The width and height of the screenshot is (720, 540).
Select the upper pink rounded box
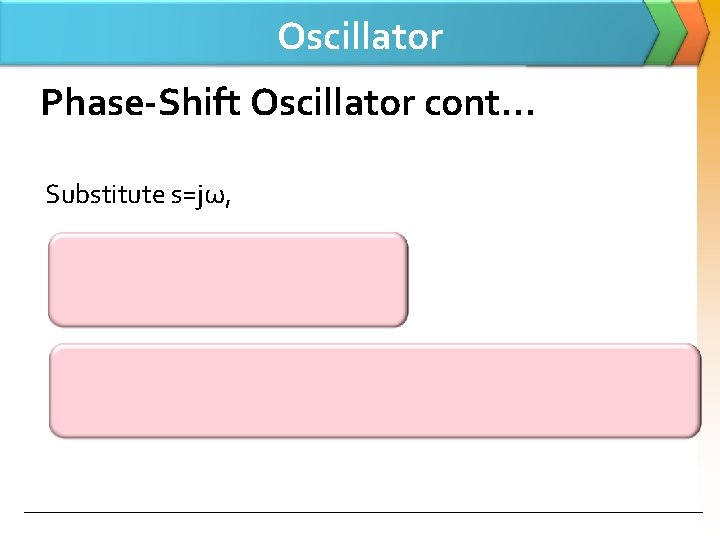[228, 280]
